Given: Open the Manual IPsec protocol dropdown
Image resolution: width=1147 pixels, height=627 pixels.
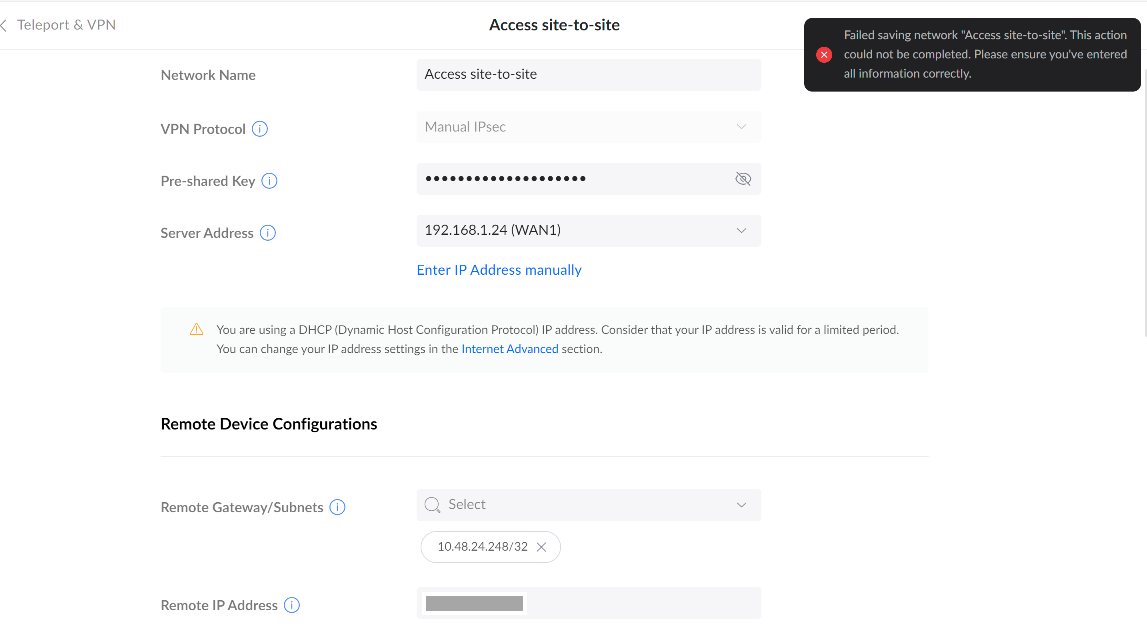Looking at the screenshot, I should tap(741, 127).
